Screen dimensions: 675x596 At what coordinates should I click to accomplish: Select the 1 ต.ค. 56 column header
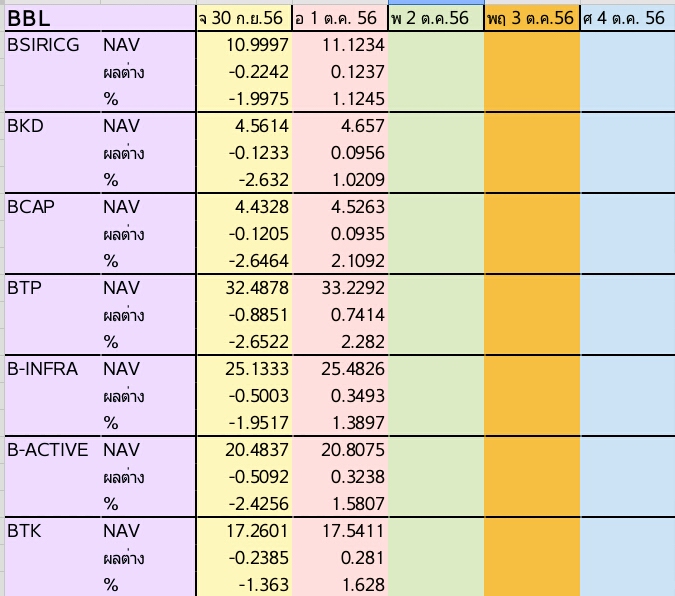pos(340,18)
